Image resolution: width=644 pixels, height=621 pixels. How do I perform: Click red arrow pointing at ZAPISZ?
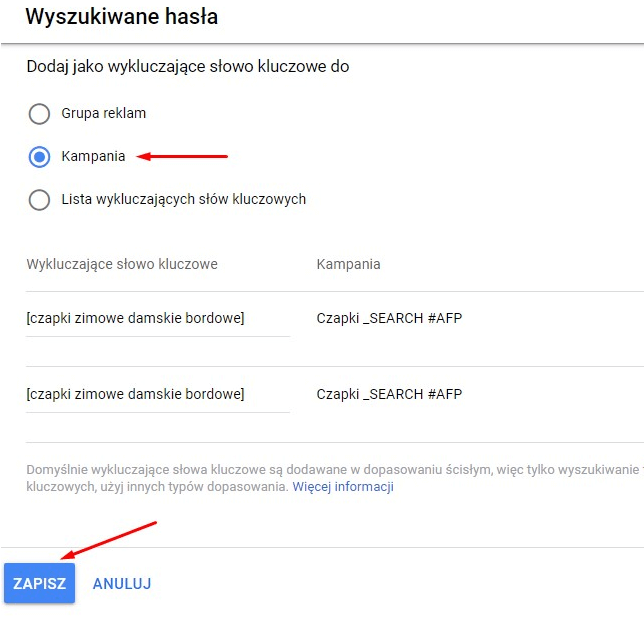[x=108, y=540]
